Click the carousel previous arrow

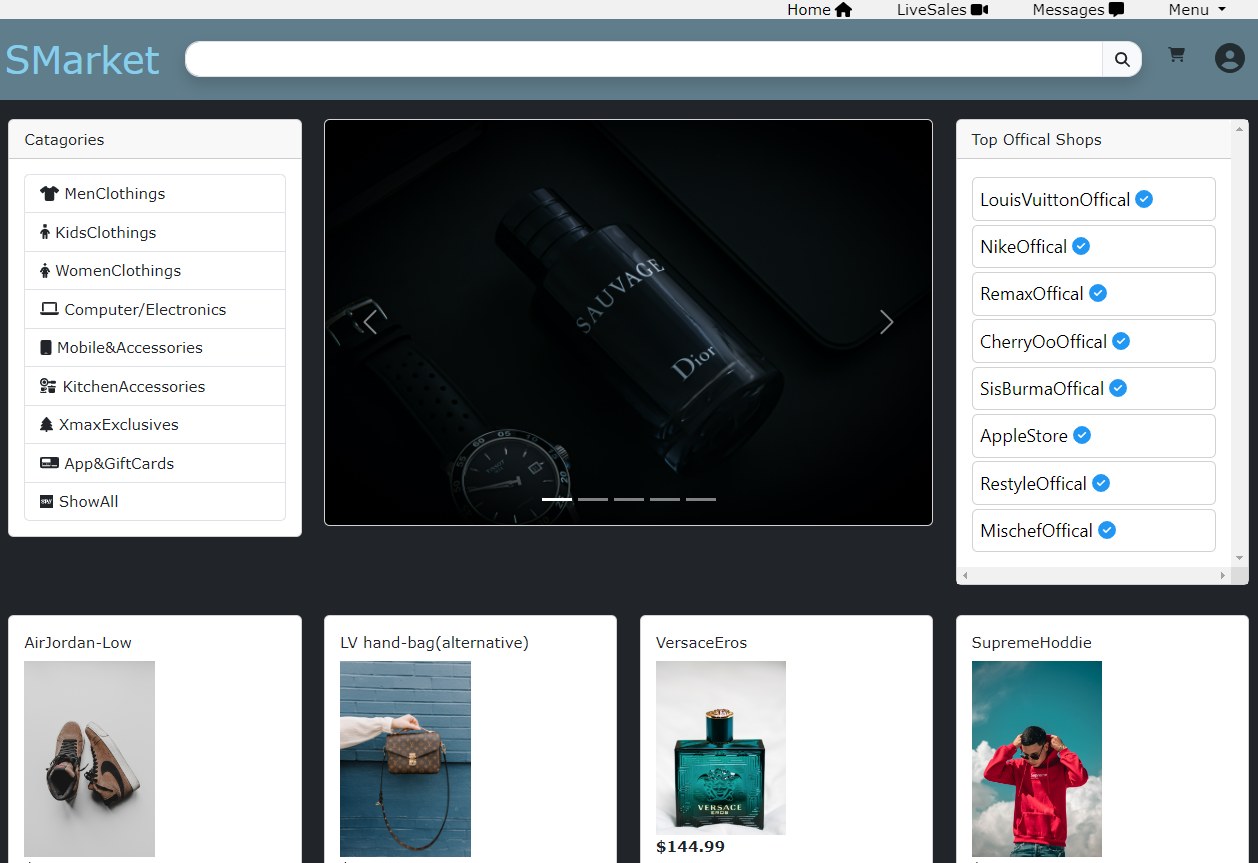(370, 322)
